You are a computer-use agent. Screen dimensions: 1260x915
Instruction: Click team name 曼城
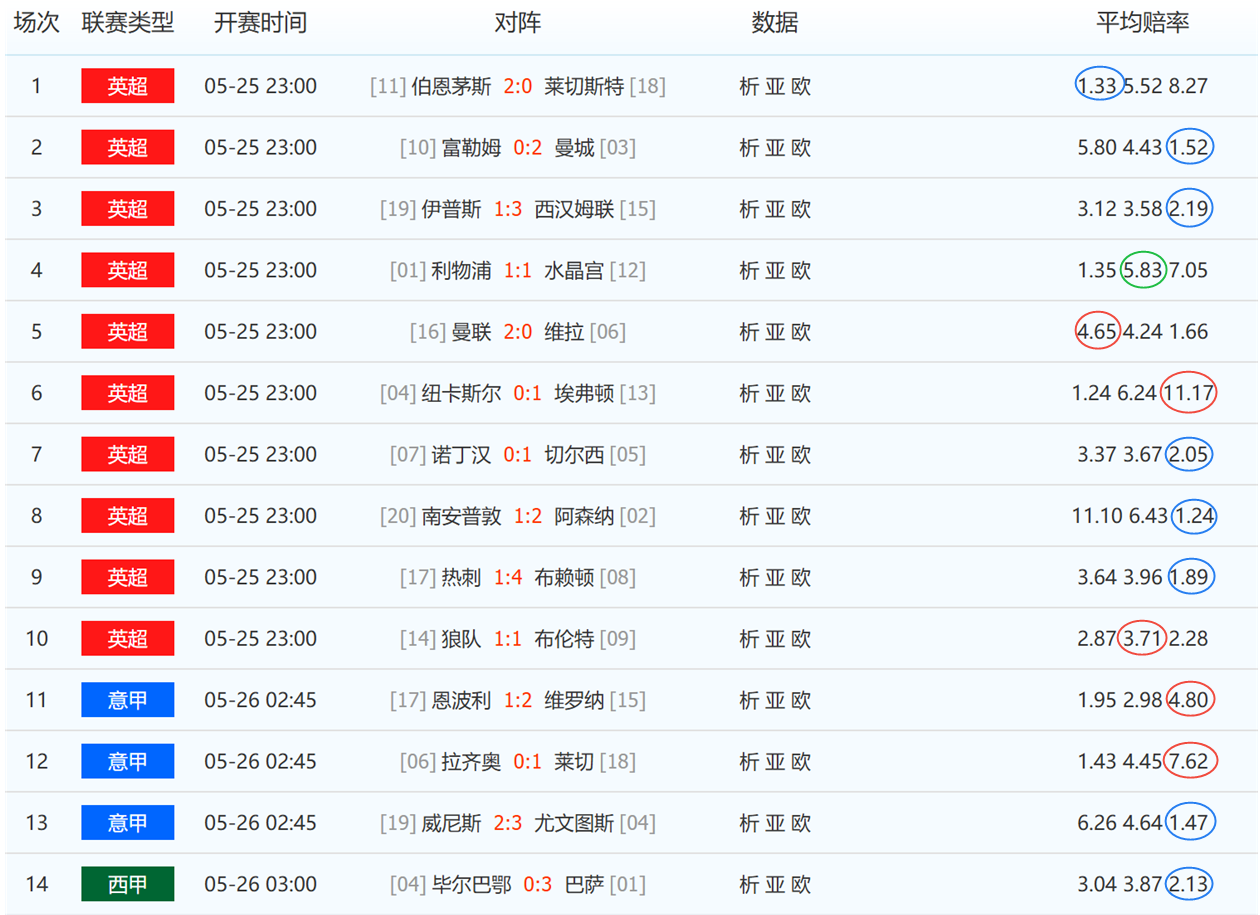click(x=574, y=148)
